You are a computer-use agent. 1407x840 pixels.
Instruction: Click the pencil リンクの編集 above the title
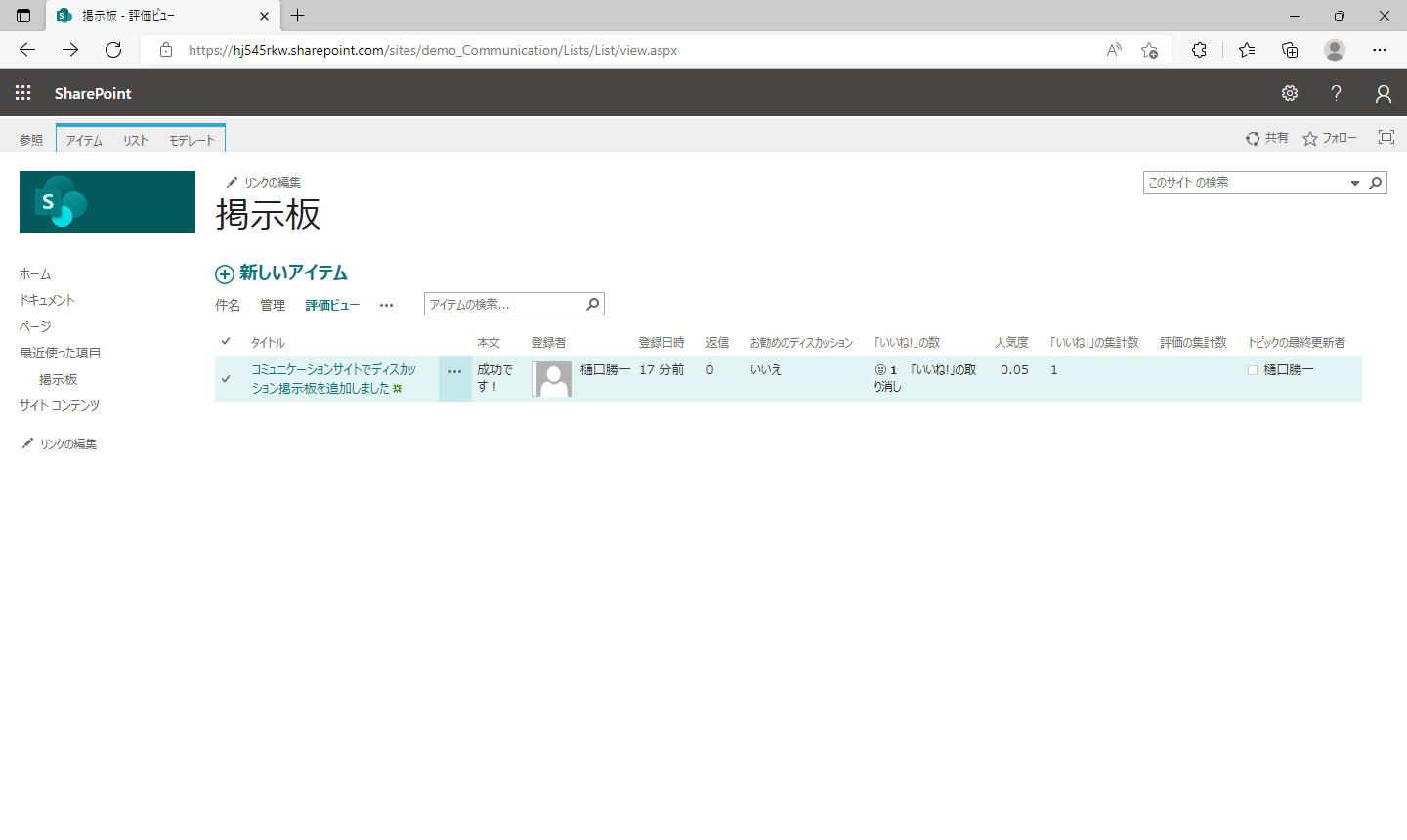pos(264,183)
